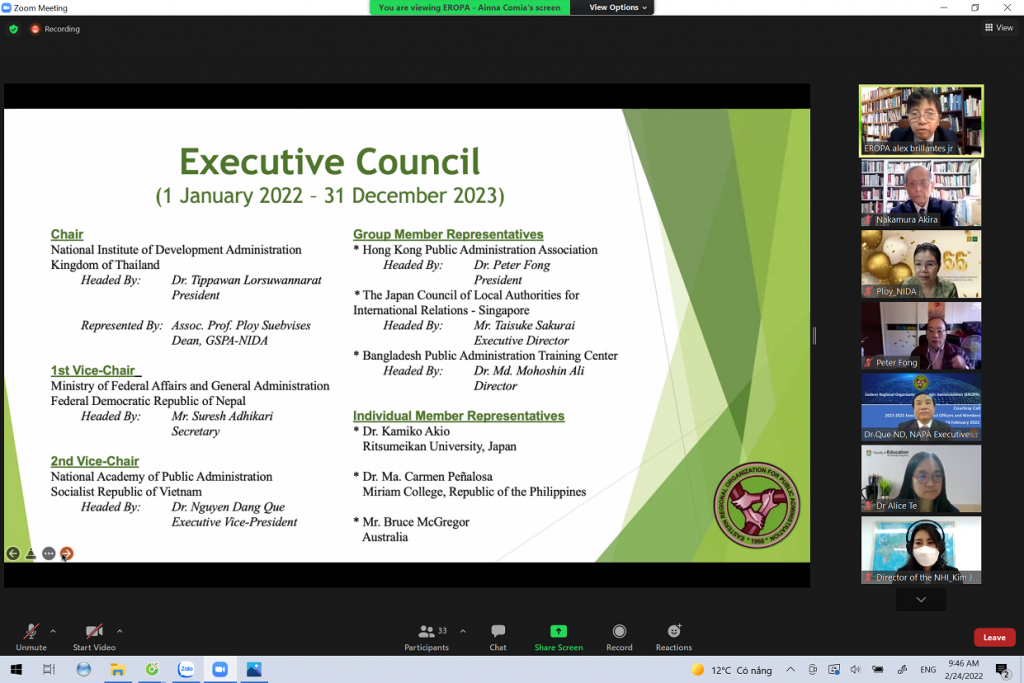The height and width of the screenshot is (683, 1024).
Task: Click the green encryption shield icon
Action: pos(14,29)
